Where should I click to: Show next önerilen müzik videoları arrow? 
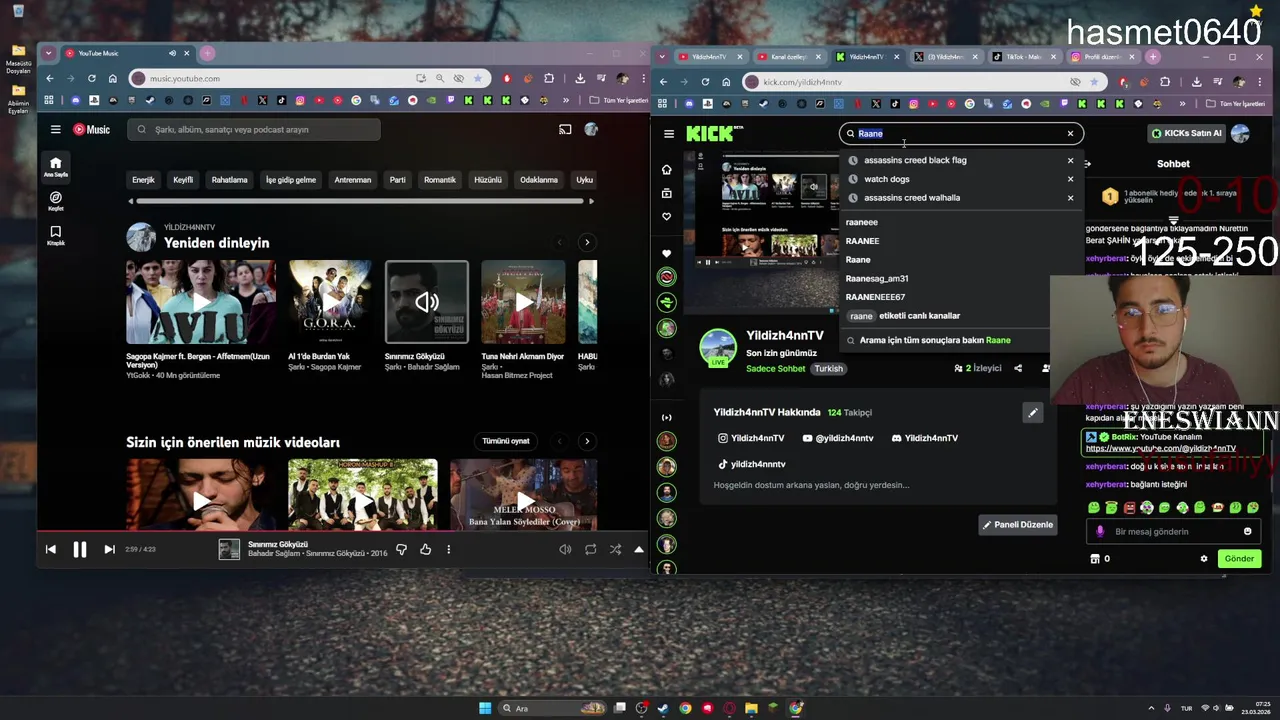pyautogui.click(x=587, y=441)
